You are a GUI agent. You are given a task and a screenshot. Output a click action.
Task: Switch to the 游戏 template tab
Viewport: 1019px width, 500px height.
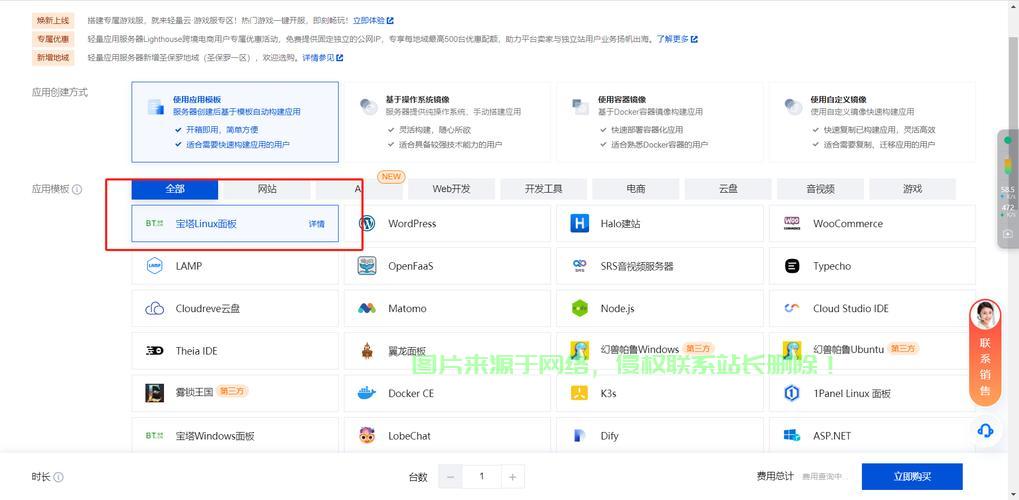(x=912, y=189)
